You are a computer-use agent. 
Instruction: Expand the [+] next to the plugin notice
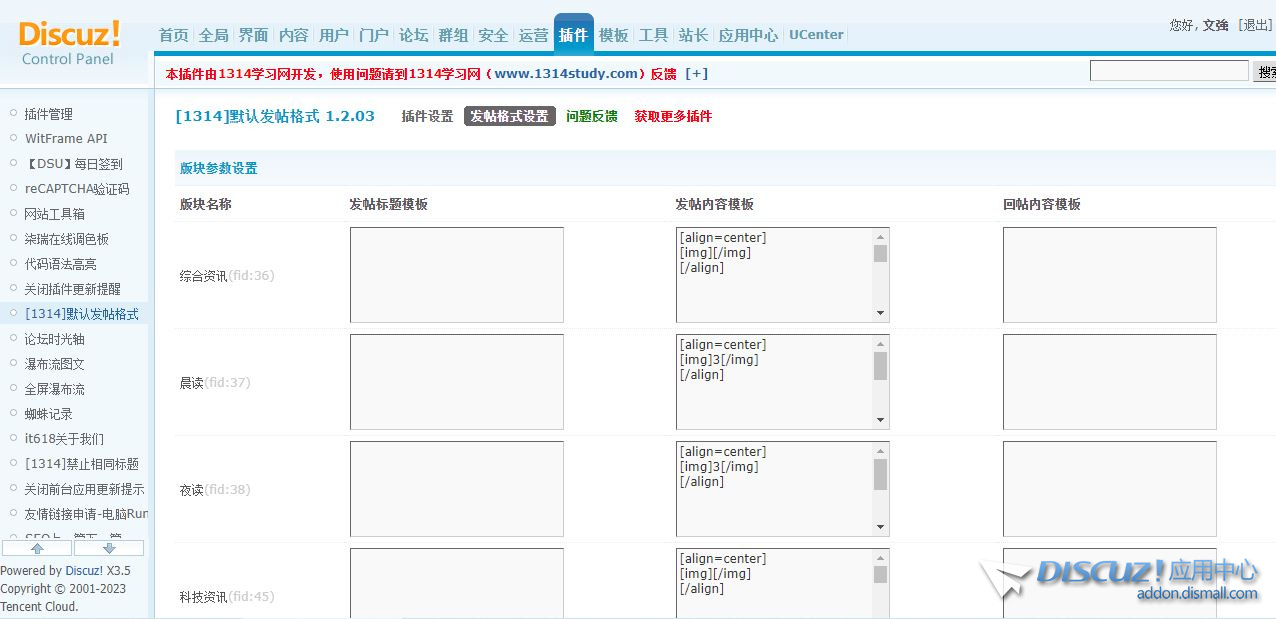coord(696,74)
